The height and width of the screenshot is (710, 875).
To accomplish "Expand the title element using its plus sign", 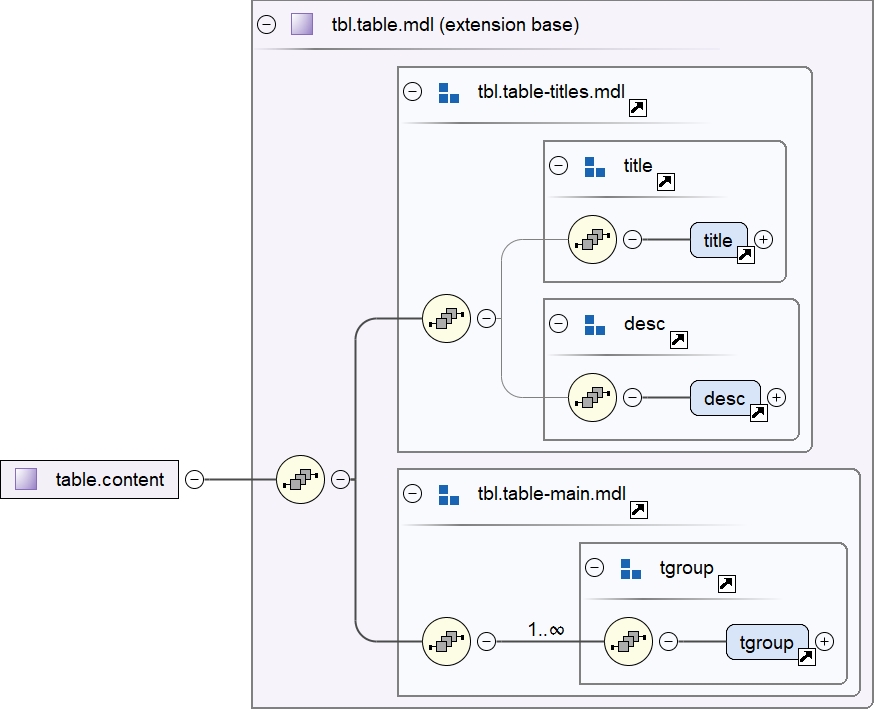I will pyautogui.click(x=763, y=240).
